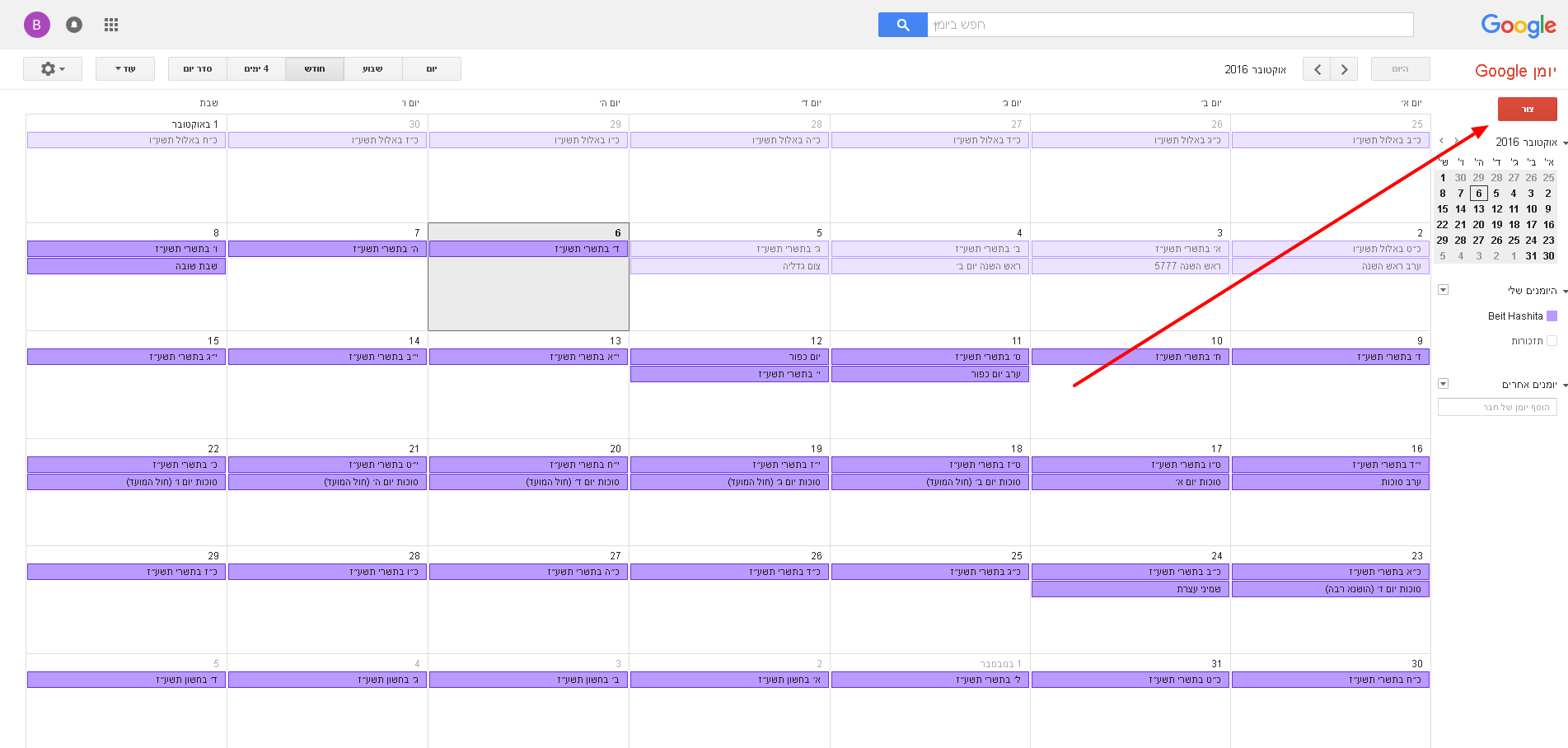Image resolution: width=1568 pixels, height=748 pixels.
Task: Click the 'היום' (Today) button
Action: [1400, 69]
